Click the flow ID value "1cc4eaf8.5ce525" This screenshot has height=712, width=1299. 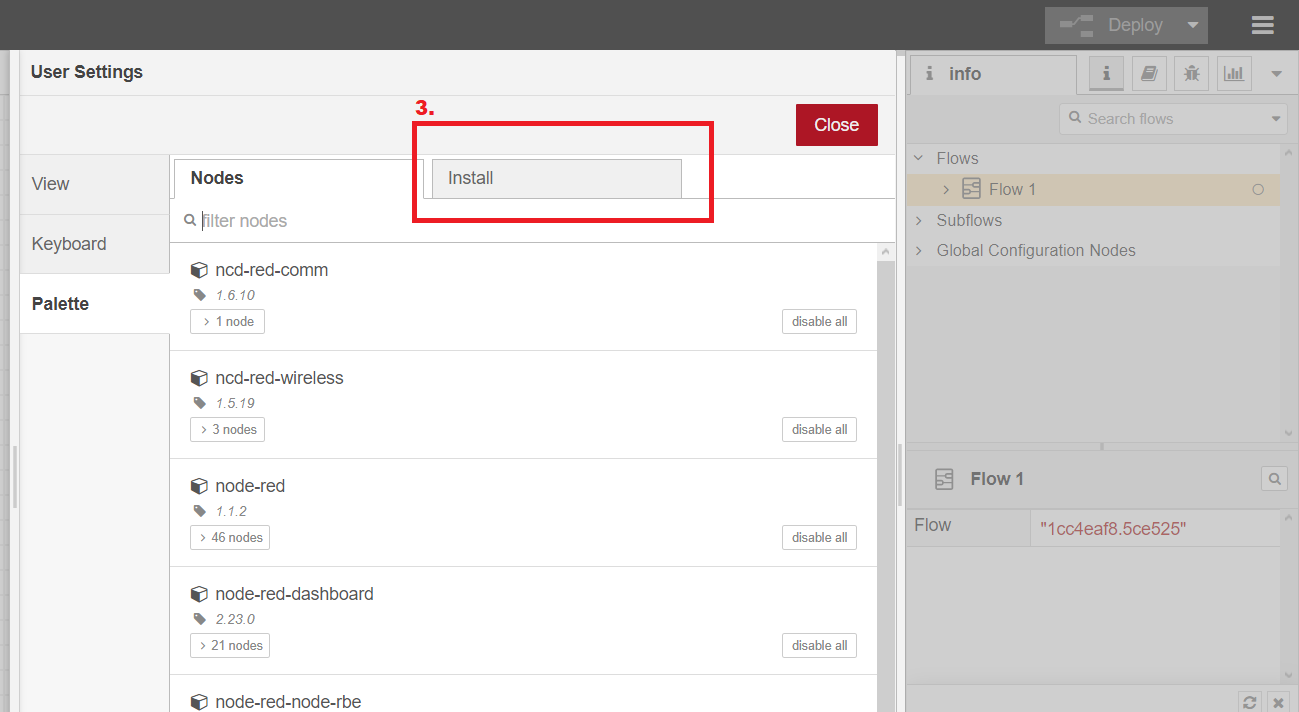[1113, 529]
